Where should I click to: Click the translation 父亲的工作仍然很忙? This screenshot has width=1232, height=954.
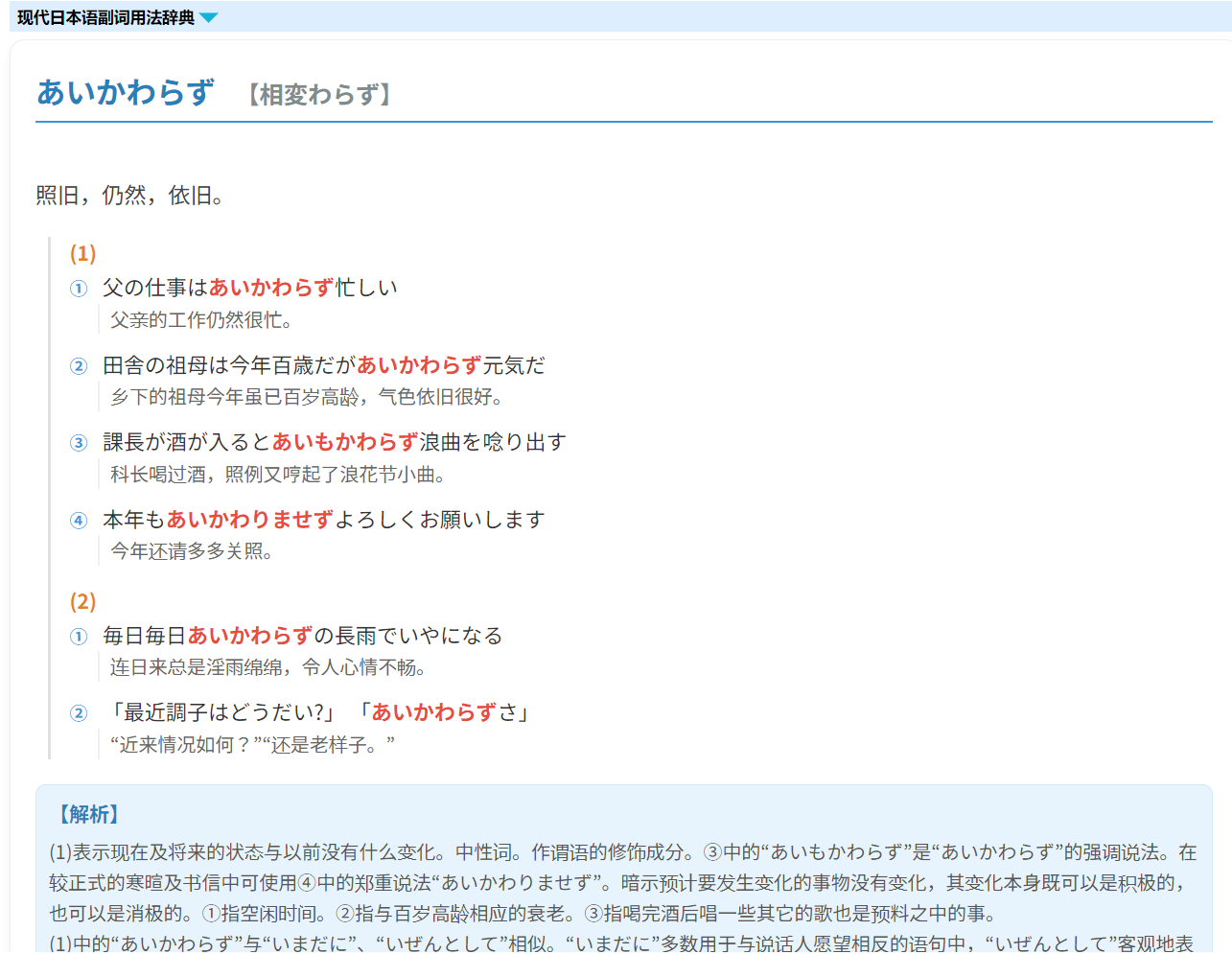pos(200,320)
